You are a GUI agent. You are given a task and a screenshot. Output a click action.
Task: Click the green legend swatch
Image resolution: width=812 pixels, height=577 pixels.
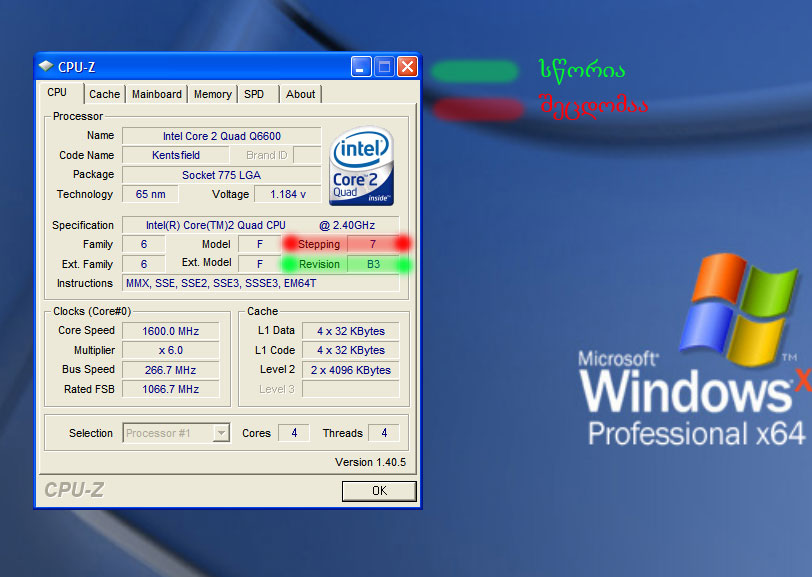tap(474, 71)
